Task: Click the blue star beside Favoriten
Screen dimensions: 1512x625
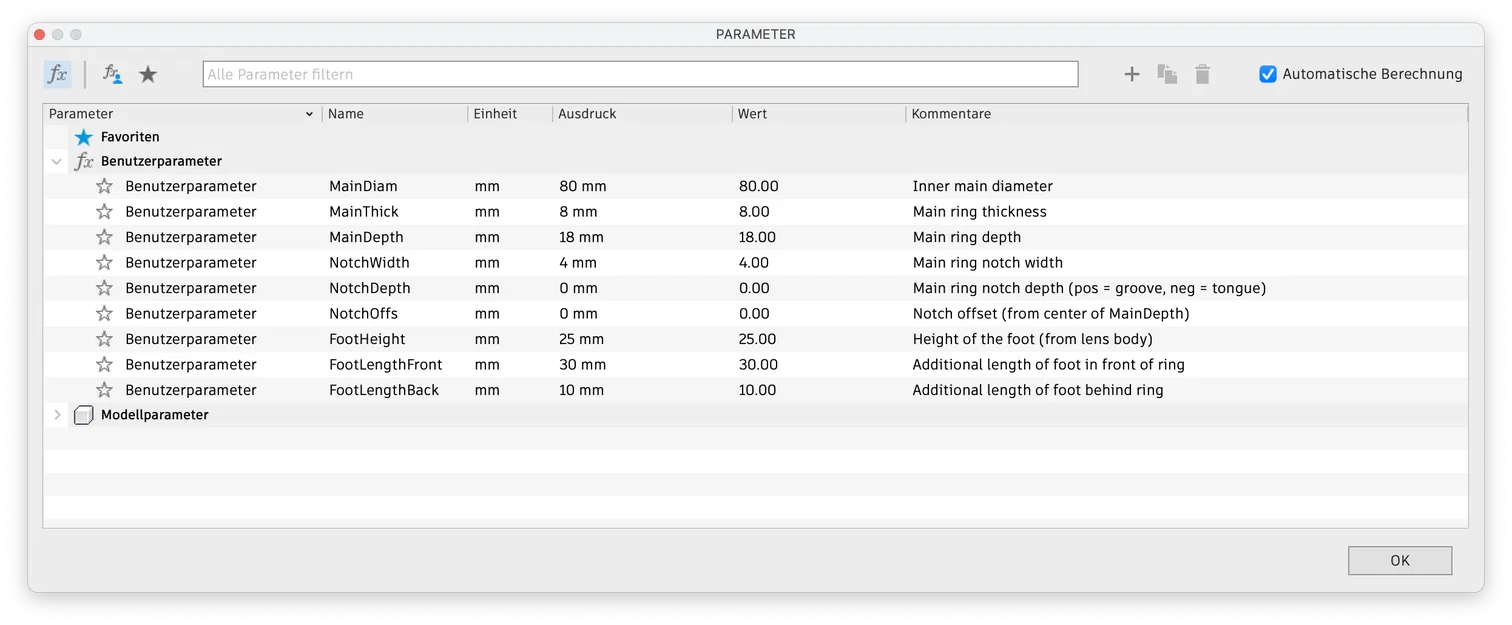Action: click(84, 137)
